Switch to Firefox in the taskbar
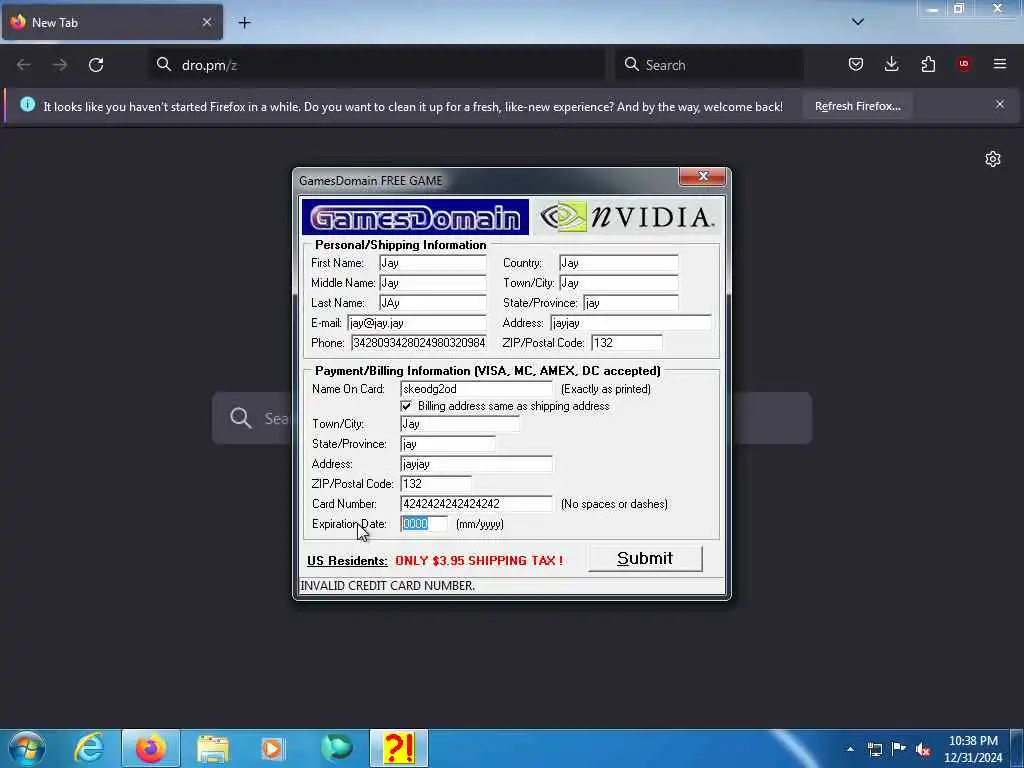This screenshot has height=768, width=1024. 151,748
